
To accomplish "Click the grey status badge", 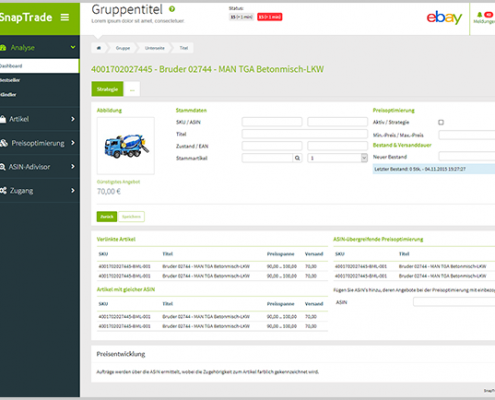I will pyautogui.click(x=241, y=17).
